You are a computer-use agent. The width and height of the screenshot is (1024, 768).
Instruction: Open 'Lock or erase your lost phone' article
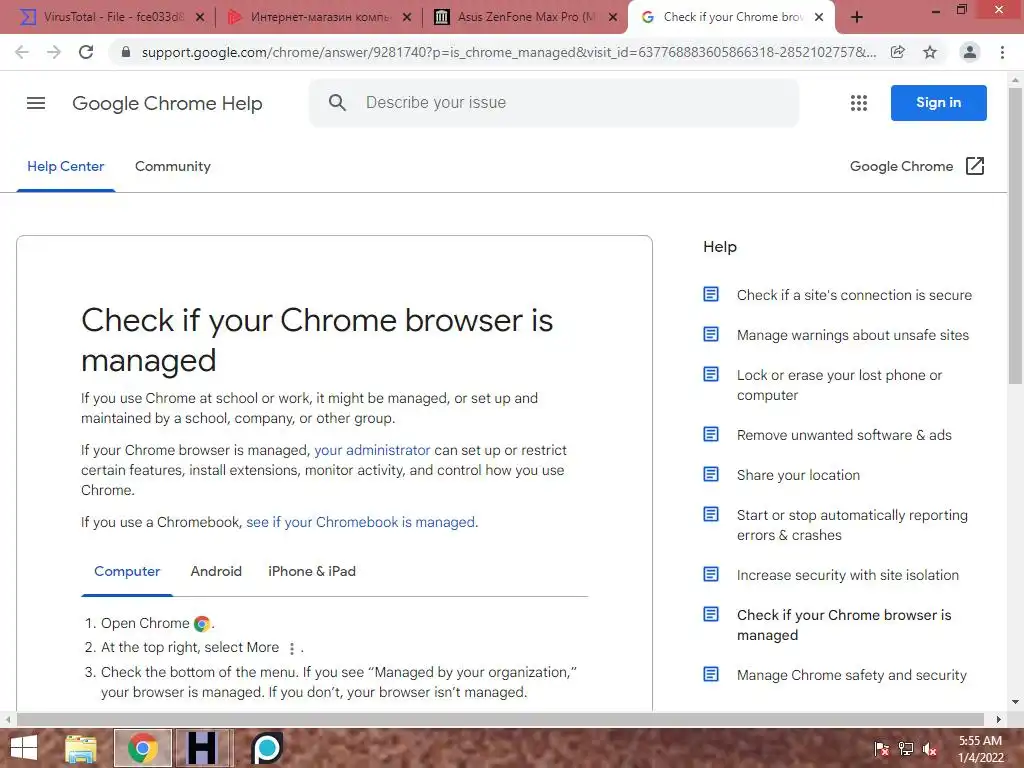click(840, 385)
